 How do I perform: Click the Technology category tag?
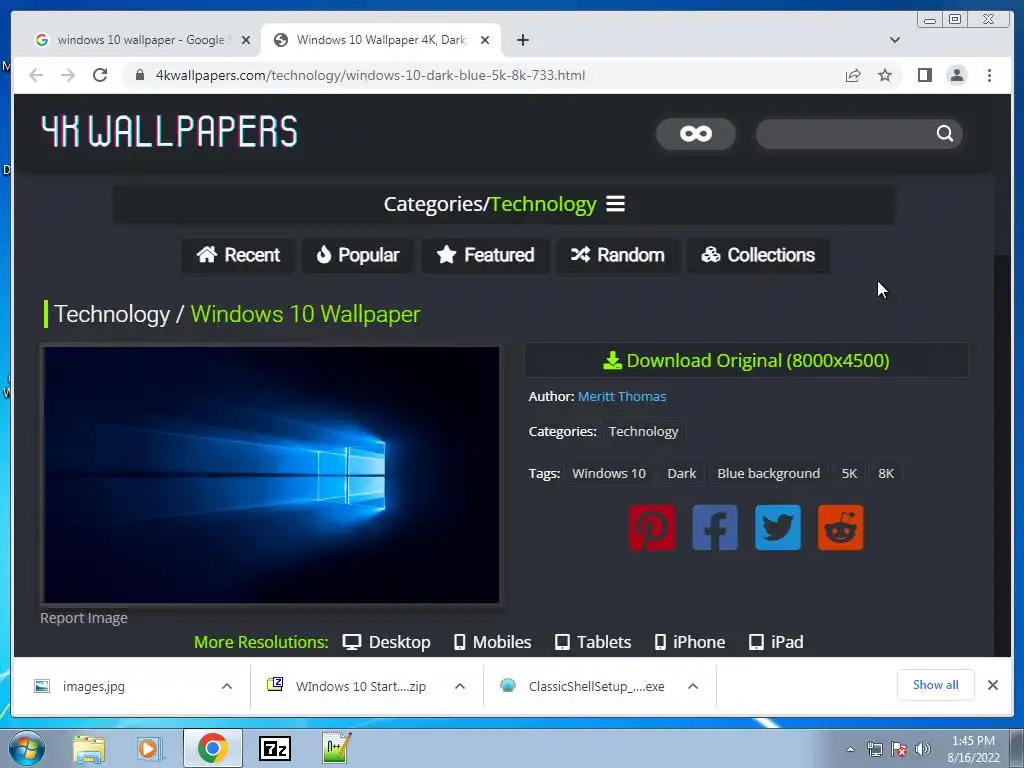pyautogui.click(x=643, y=432)
